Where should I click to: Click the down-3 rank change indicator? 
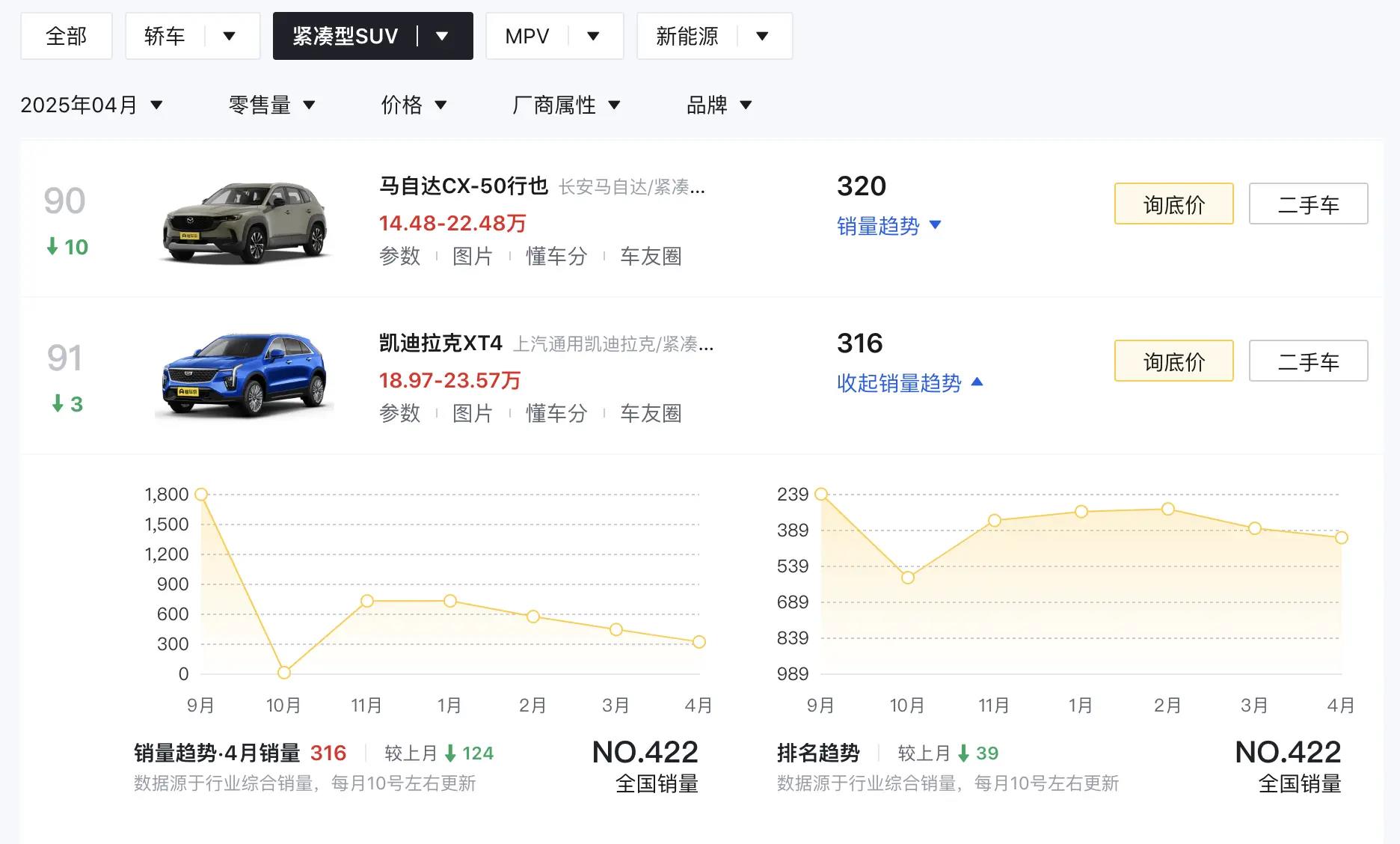tap(67, 404)
